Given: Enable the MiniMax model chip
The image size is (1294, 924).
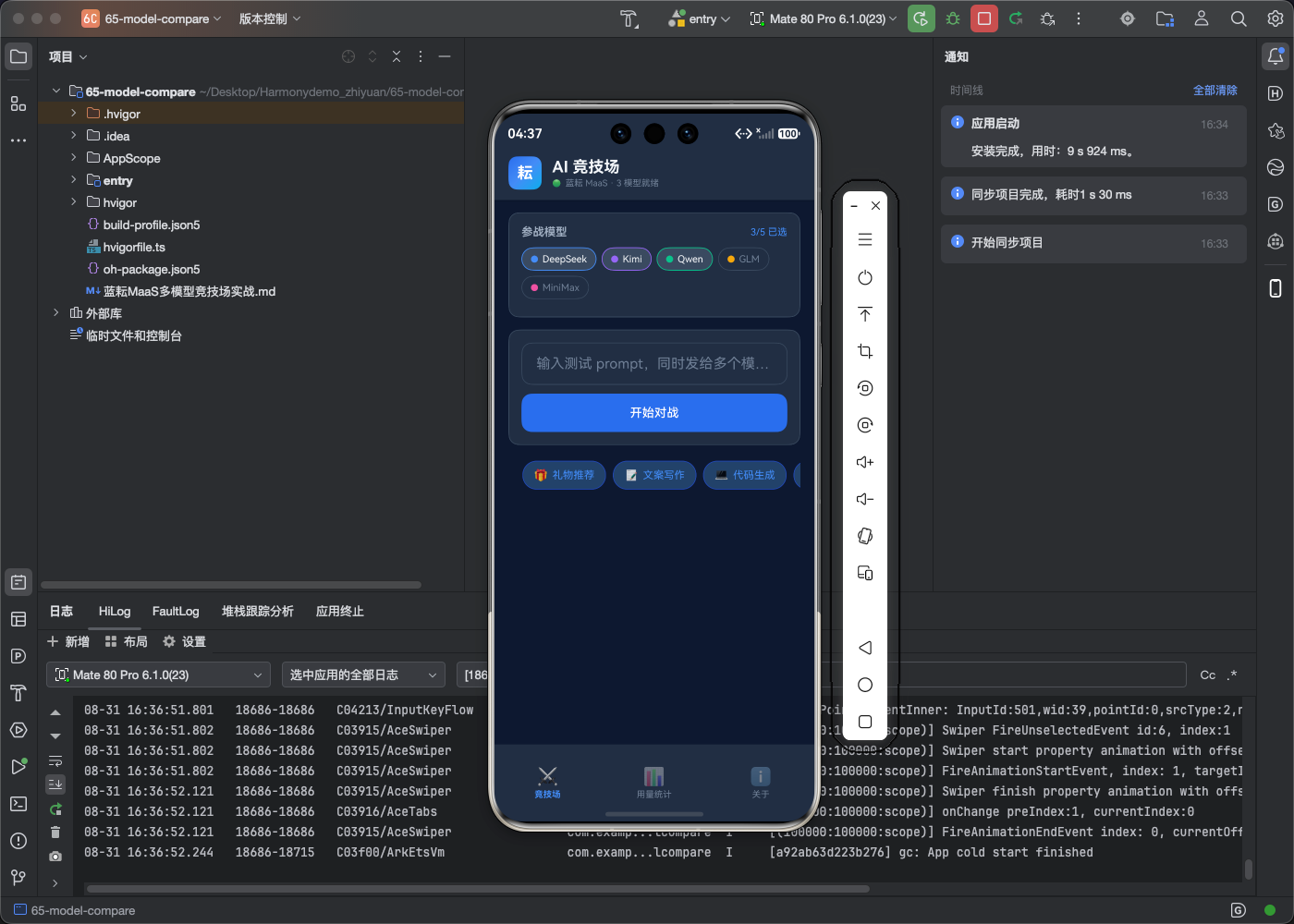Looking at the screenshot, I should click(555, 287).
